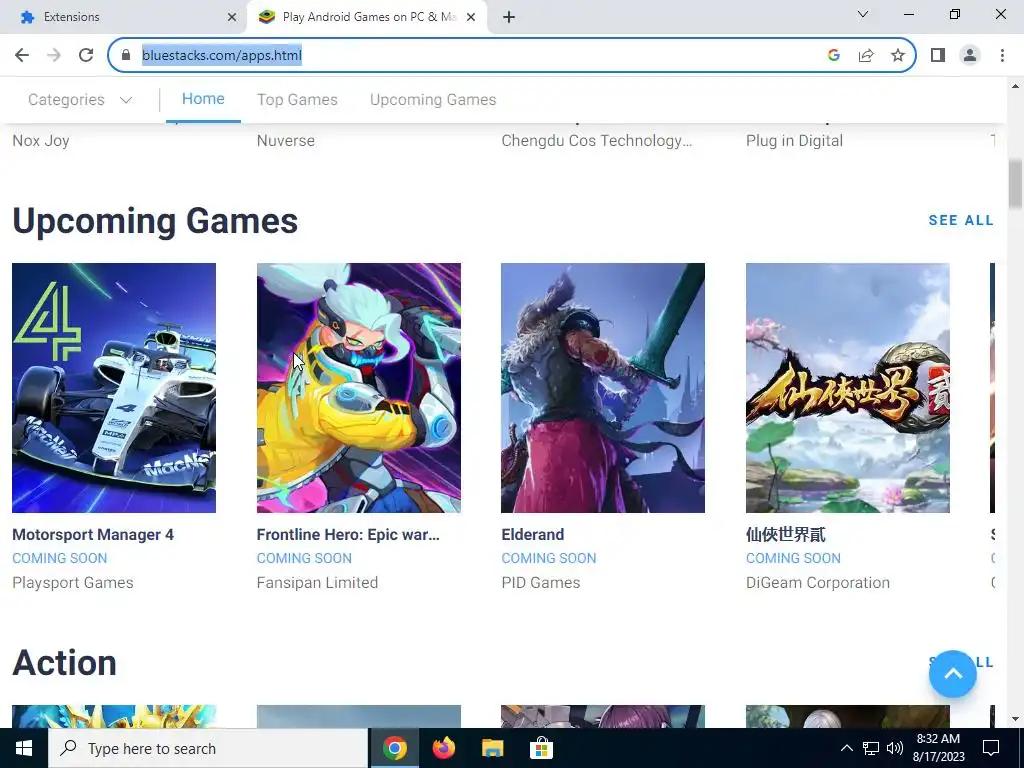1024x768 pixels.
Task: Open the tab search chevron
Action: 863,14
